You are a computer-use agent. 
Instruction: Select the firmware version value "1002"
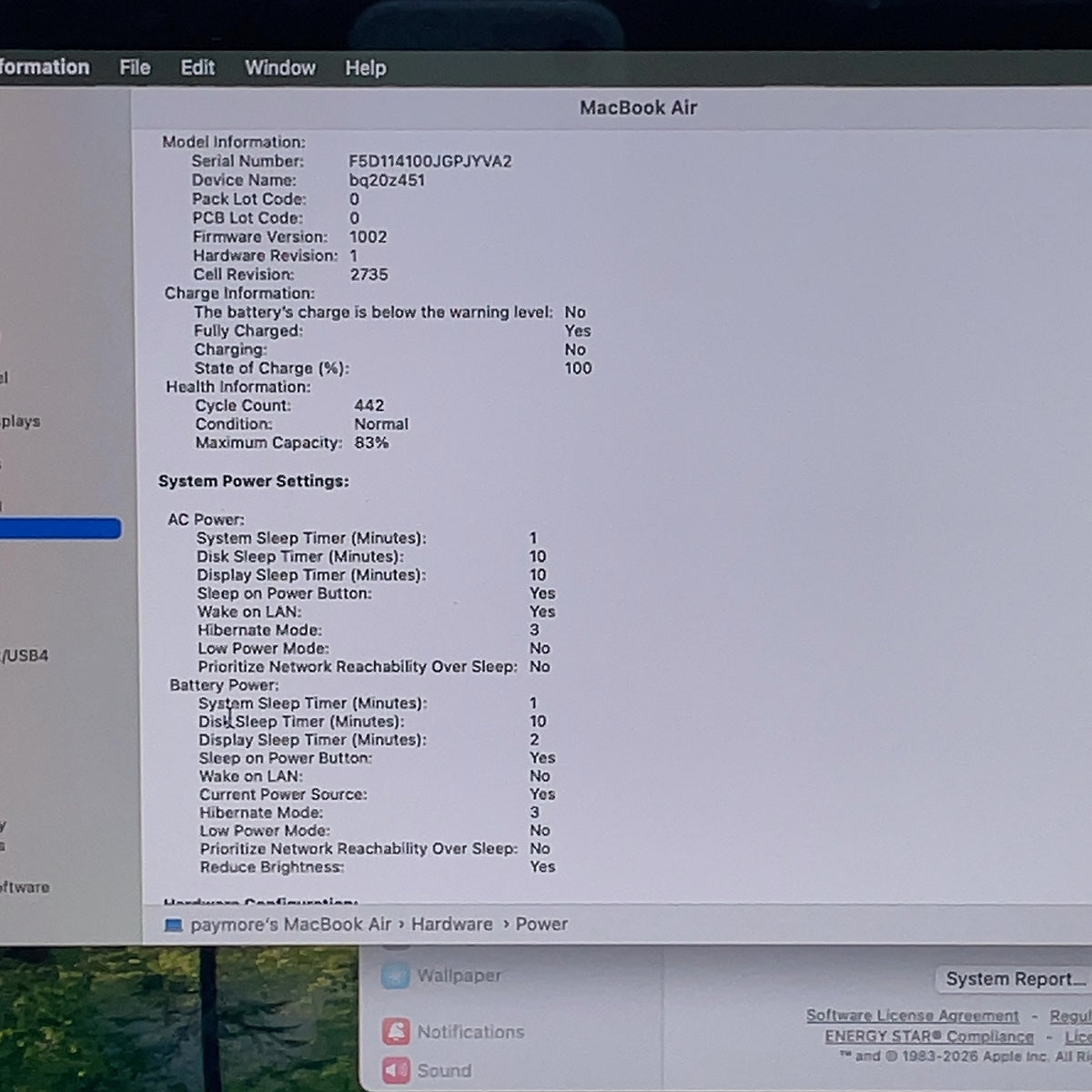point(369,237)
